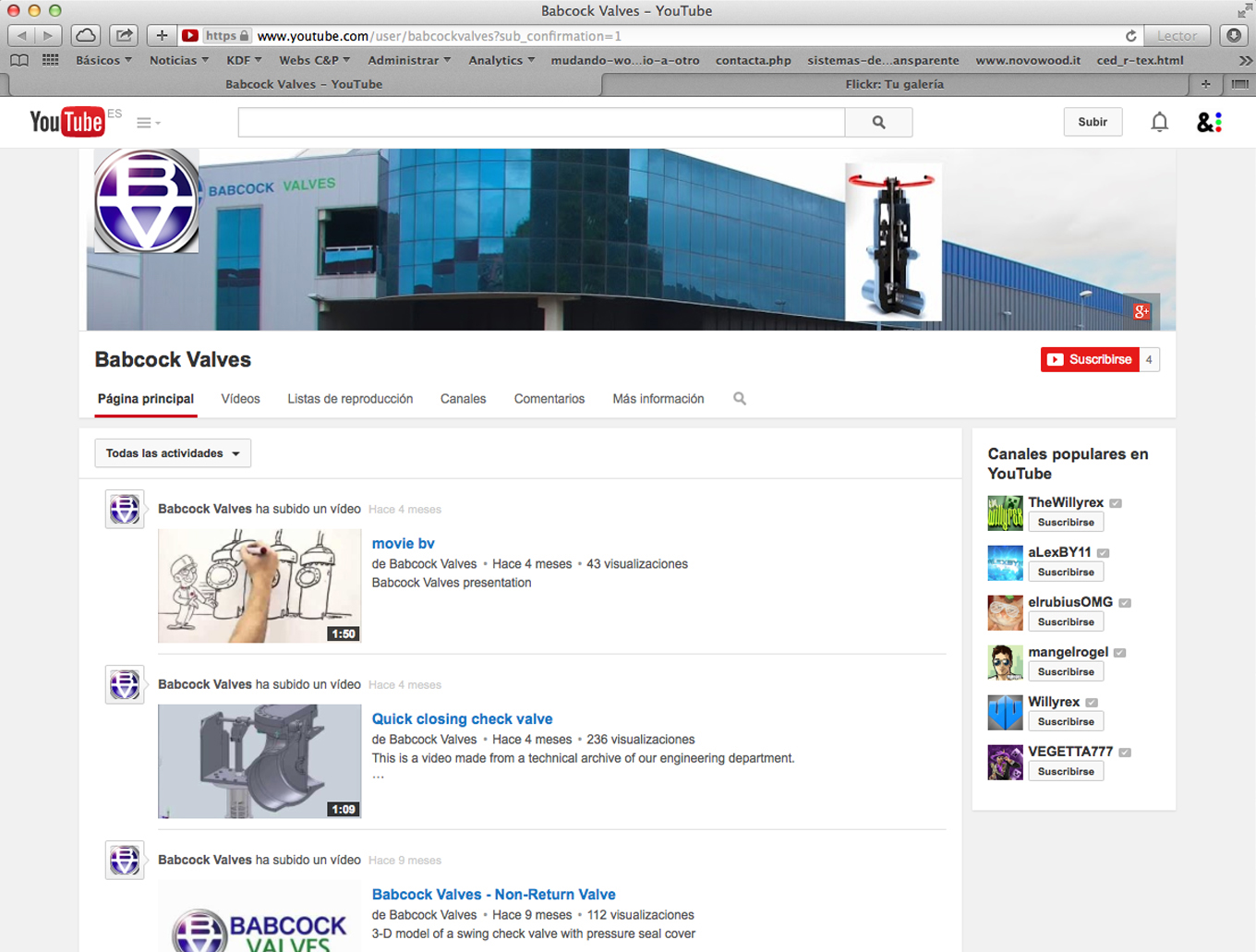Open Listas de reproducción tab

[350, 399]
